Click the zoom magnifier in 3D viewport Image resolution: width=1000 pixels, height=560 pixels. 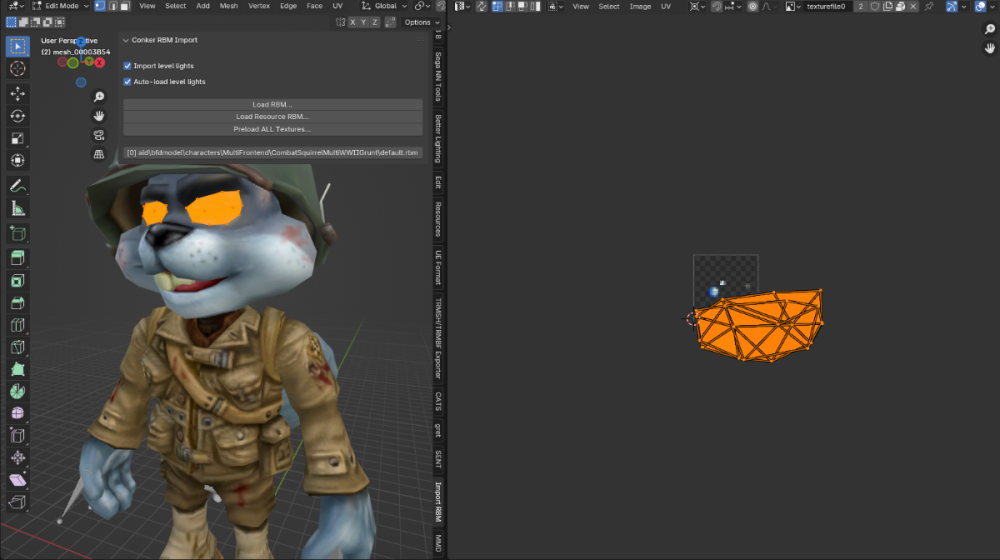tap(99, 97)
